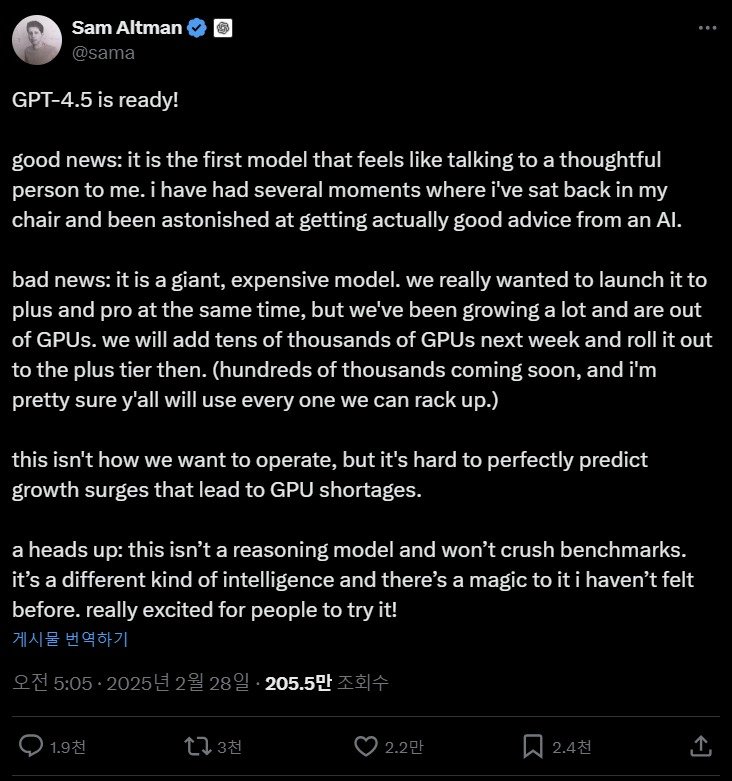Image resolution: width=732 pixels, height=781 pixels.
Task: Open Sam Altman's profile picture
Action: [x=36, y=40]
